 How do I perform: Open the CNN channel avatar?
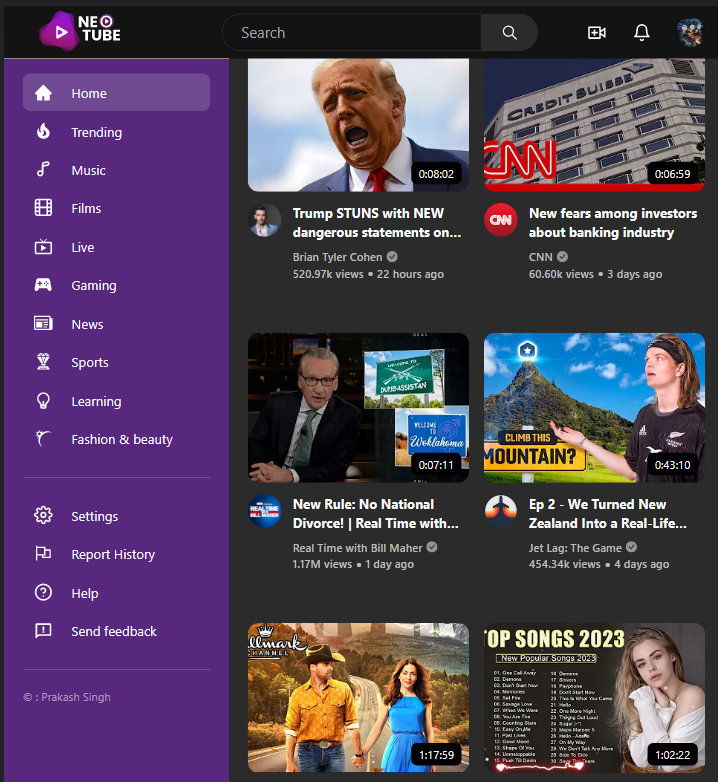(x=501, y=220)
